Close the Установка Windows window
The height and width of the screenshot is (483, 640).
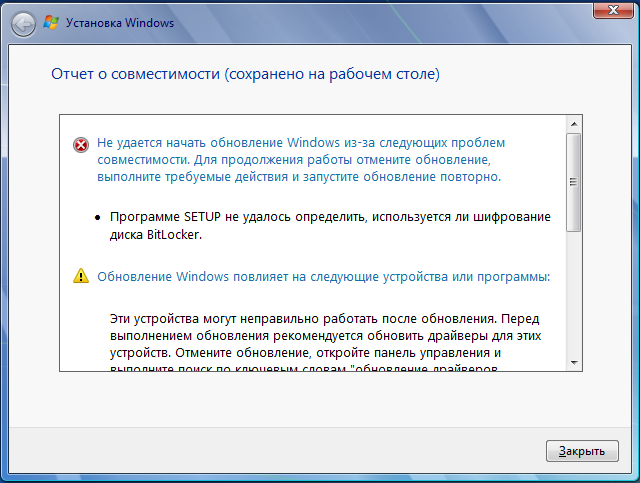point(613,10)
